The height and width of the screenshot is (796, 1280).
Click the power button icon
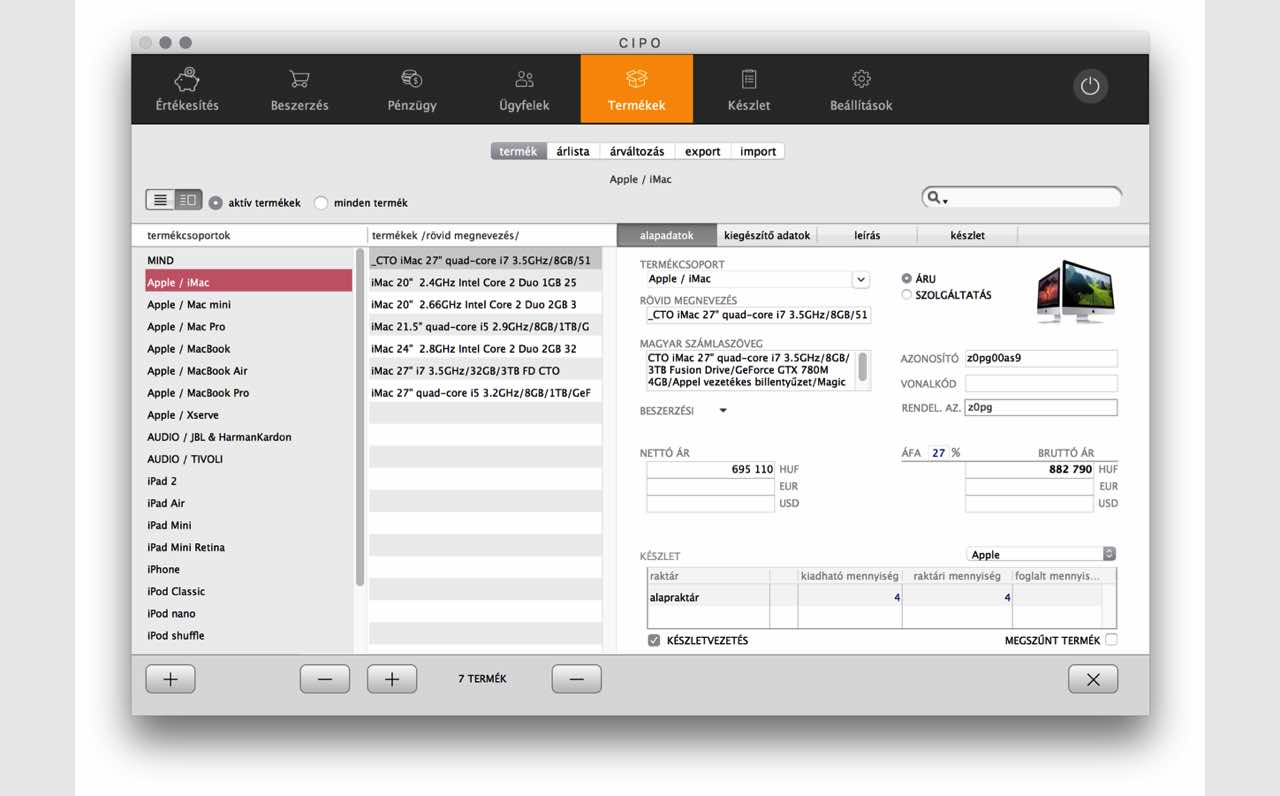(x=1090, y=86)
